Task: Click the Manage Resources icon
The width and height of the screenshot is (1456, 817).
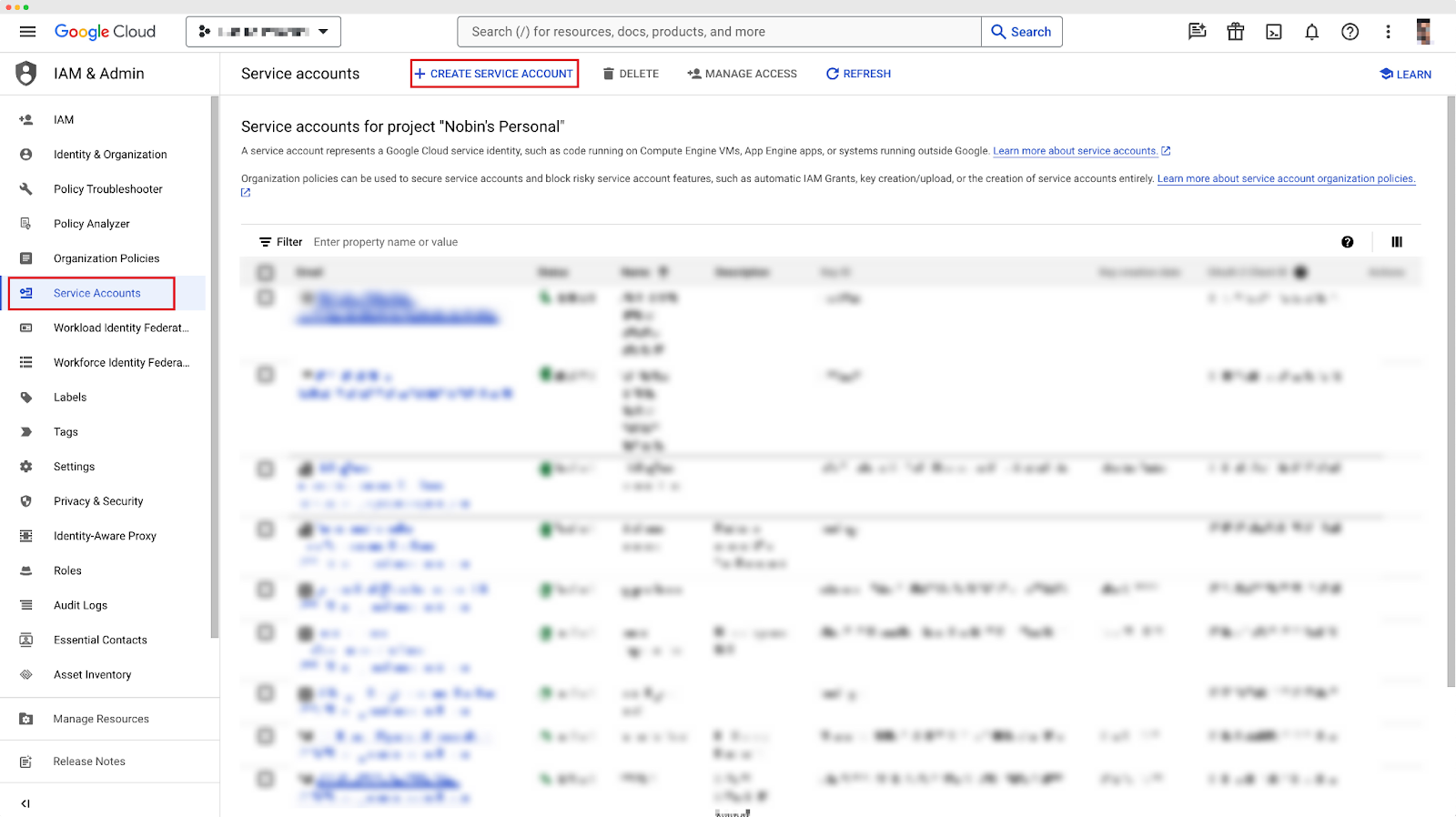Action: (x=26, y=719)
